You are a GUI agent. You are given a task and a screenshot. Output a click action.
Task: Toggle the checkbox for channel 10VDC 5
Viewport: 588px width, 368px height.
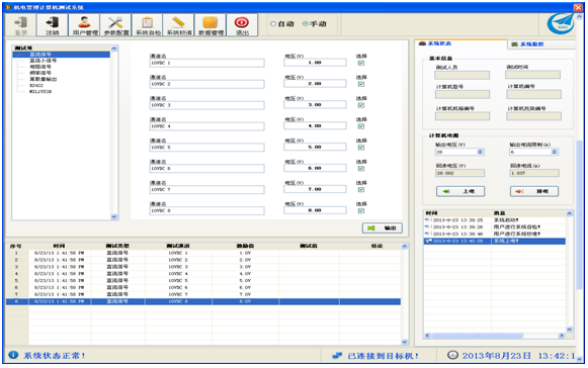pos(361,147)
